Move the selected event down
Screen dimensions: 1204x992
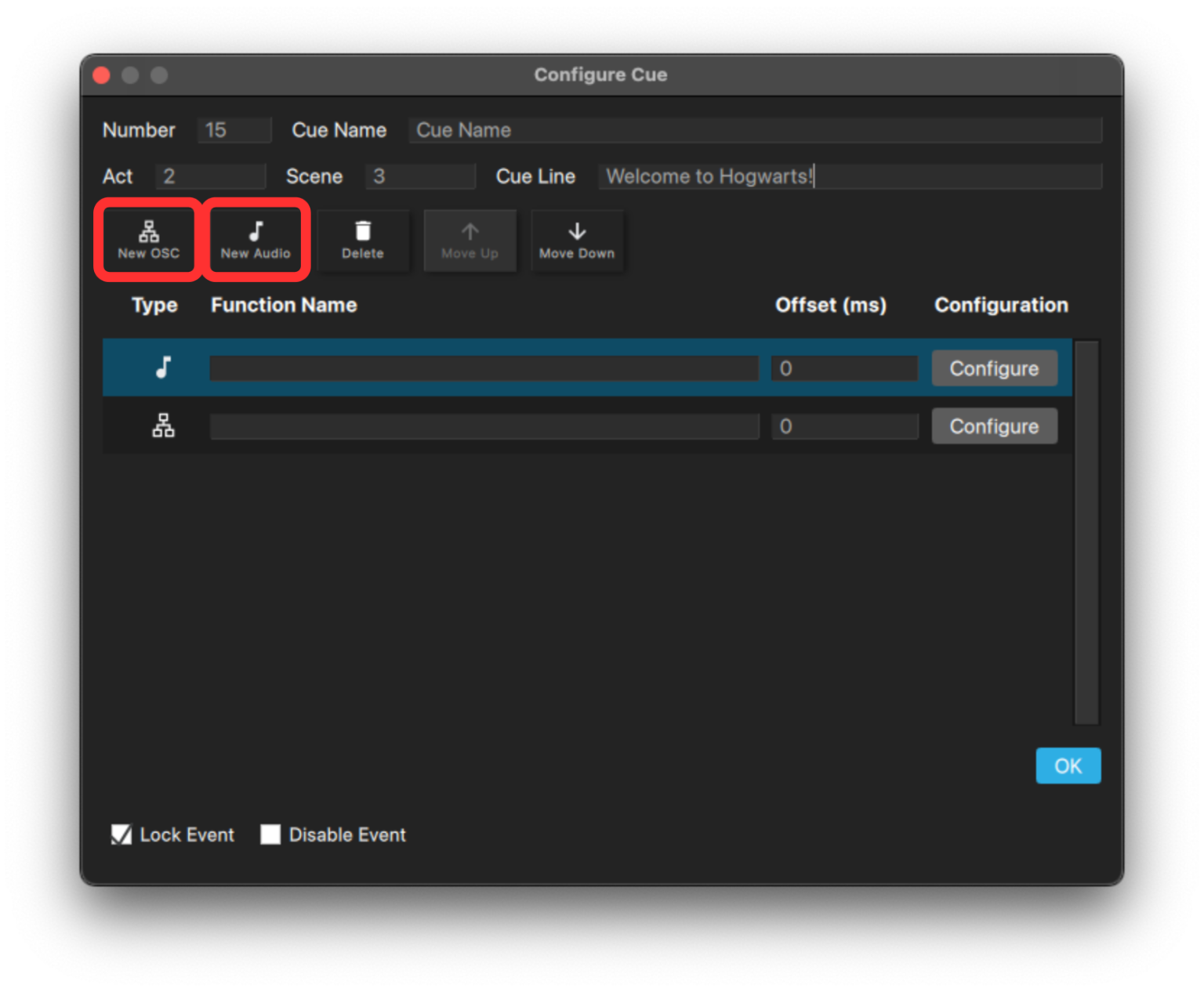click(x=577, y=240)
